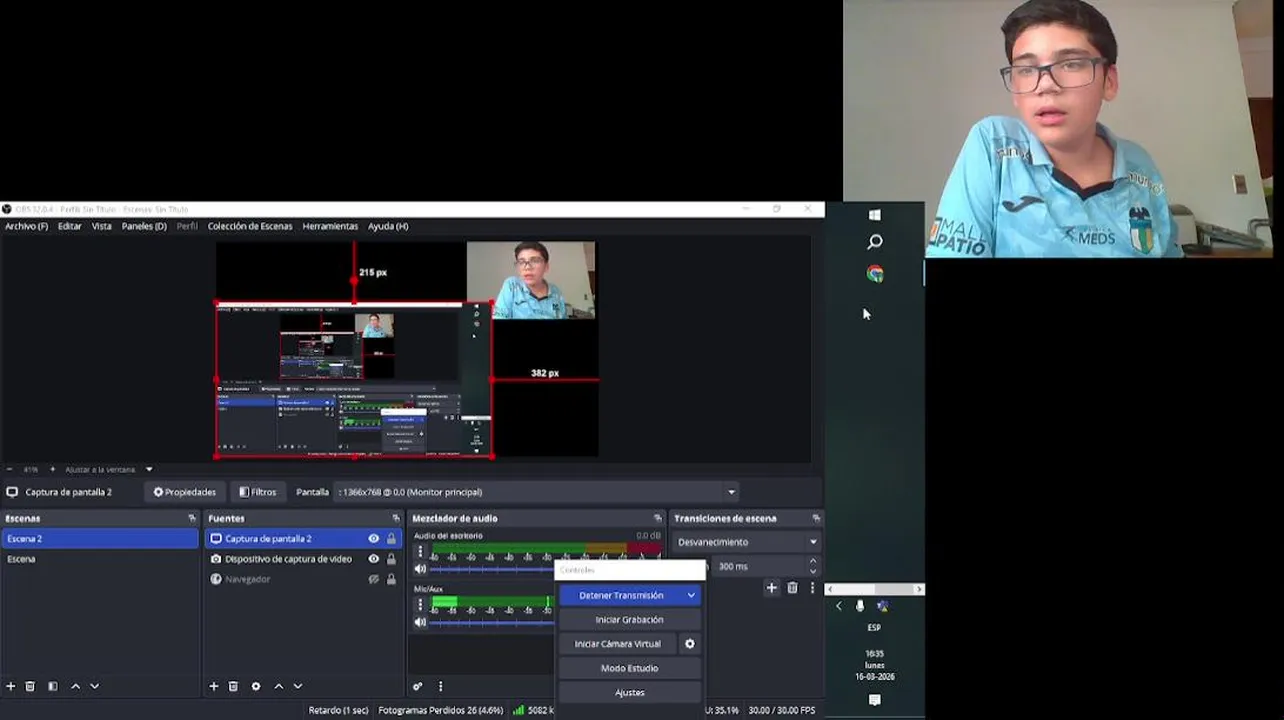Toggle lock on Captura de pantalla 2
This screenshot has width=1284, height=720.
[x=391, y=539]
